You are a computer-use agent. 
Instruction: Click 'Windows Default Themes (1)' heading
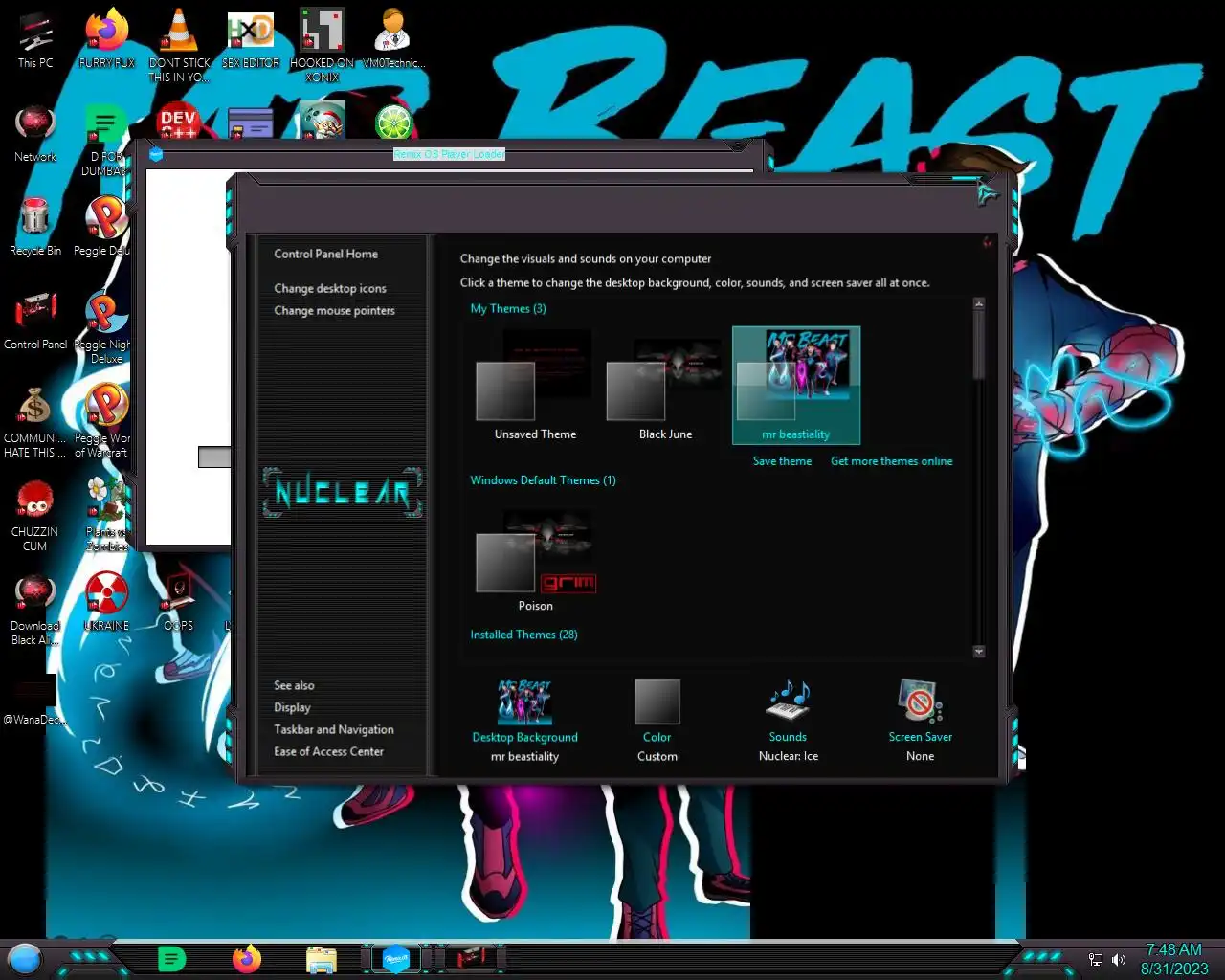click(543, 480)
